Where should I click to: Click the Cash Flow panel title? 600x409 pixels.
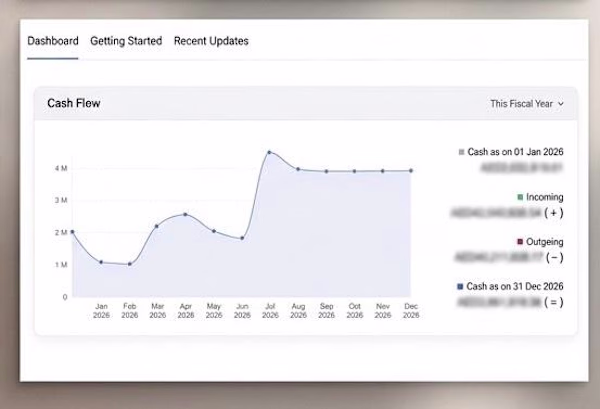tap(74, 103)
